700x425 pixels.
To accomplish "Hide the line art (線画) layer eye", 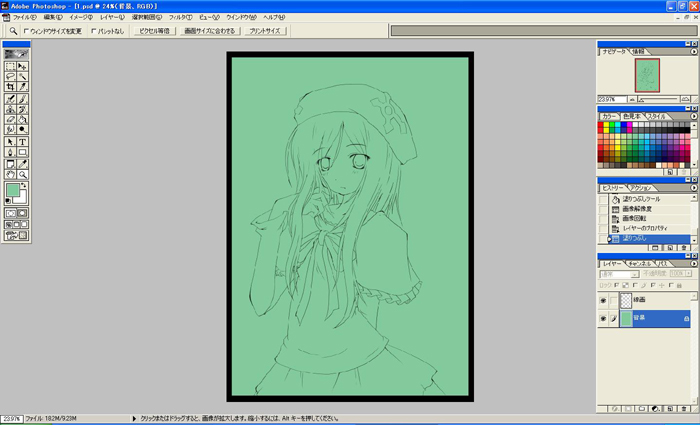I will [x=603, y=300].
